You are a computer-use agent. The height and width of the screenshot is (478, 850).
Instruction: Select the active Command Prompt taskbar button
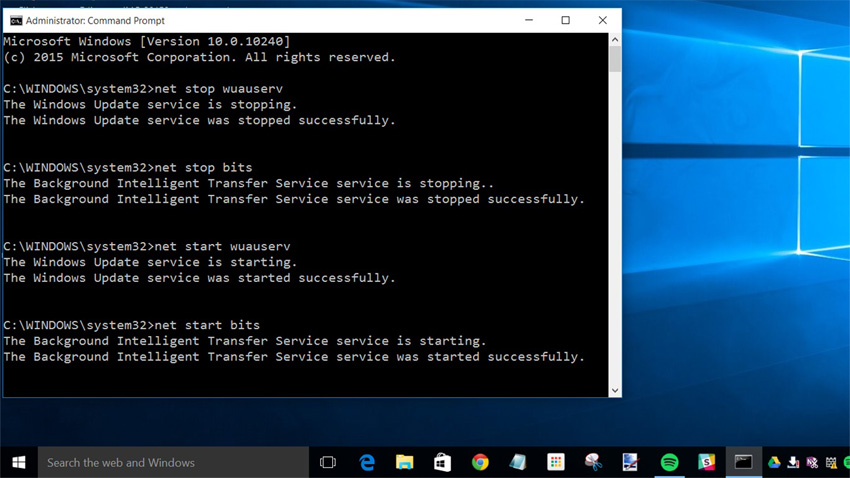(x=744, y=462)
